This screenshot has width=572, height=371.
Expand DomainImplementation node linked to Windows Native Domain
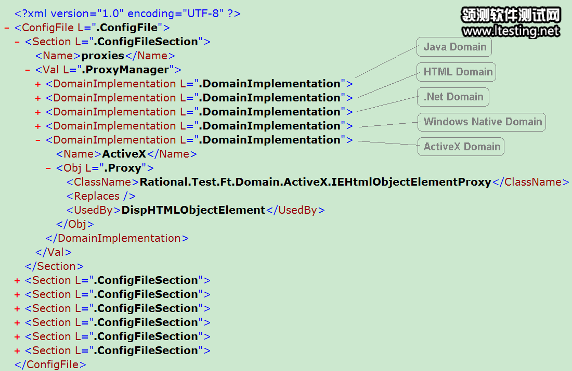pos(38,126)
